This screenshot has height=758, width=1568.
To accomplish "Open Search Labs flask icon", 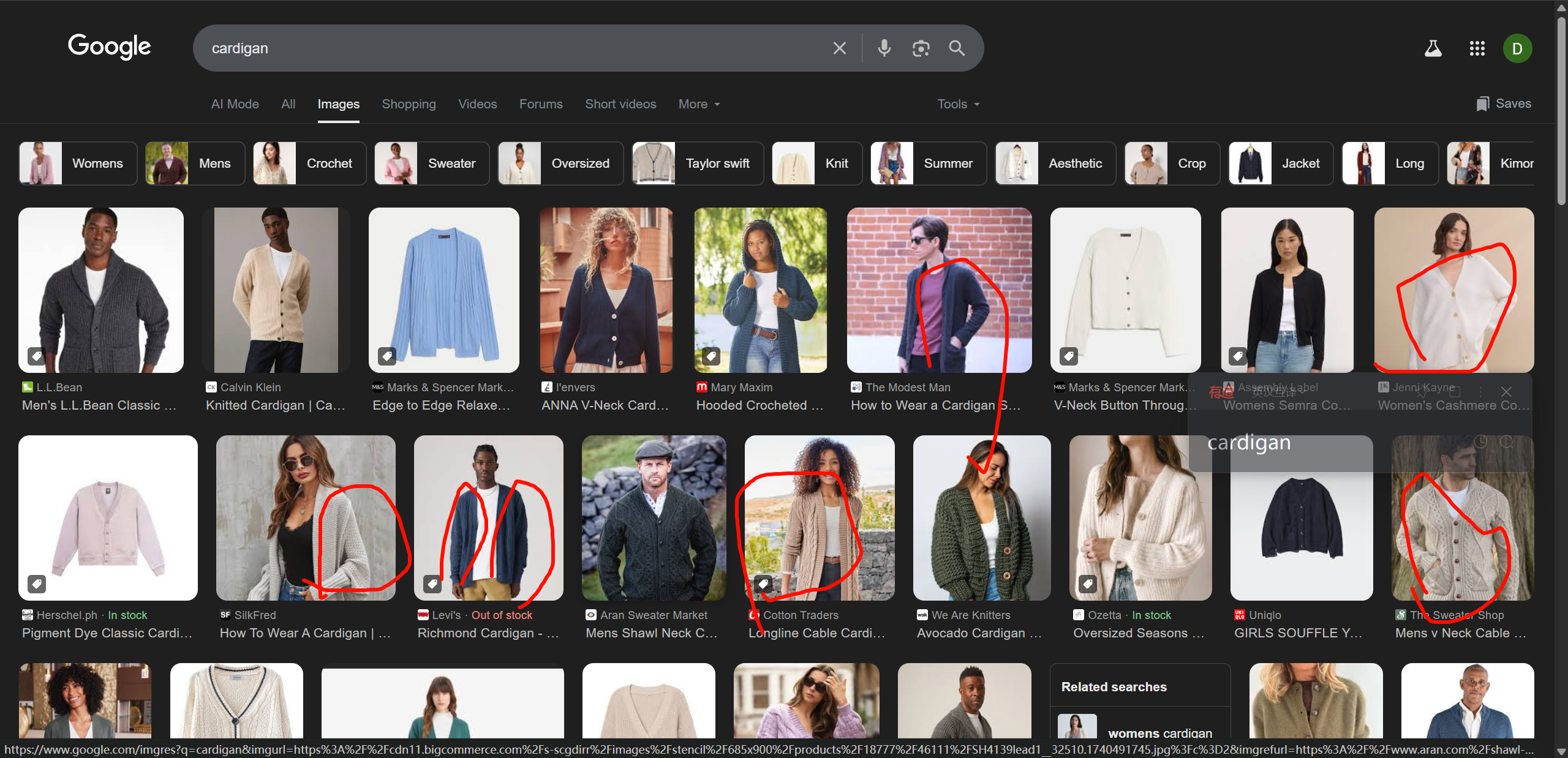I will [1433, 48].
